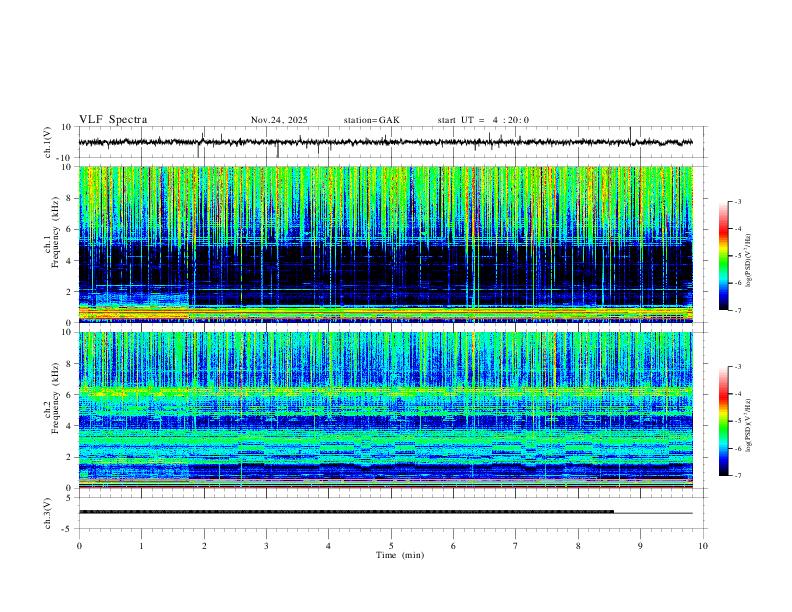This screenshot has height=612, width=792.
Task: Click the '10' tick on time axis
Action: pos(703,546)
